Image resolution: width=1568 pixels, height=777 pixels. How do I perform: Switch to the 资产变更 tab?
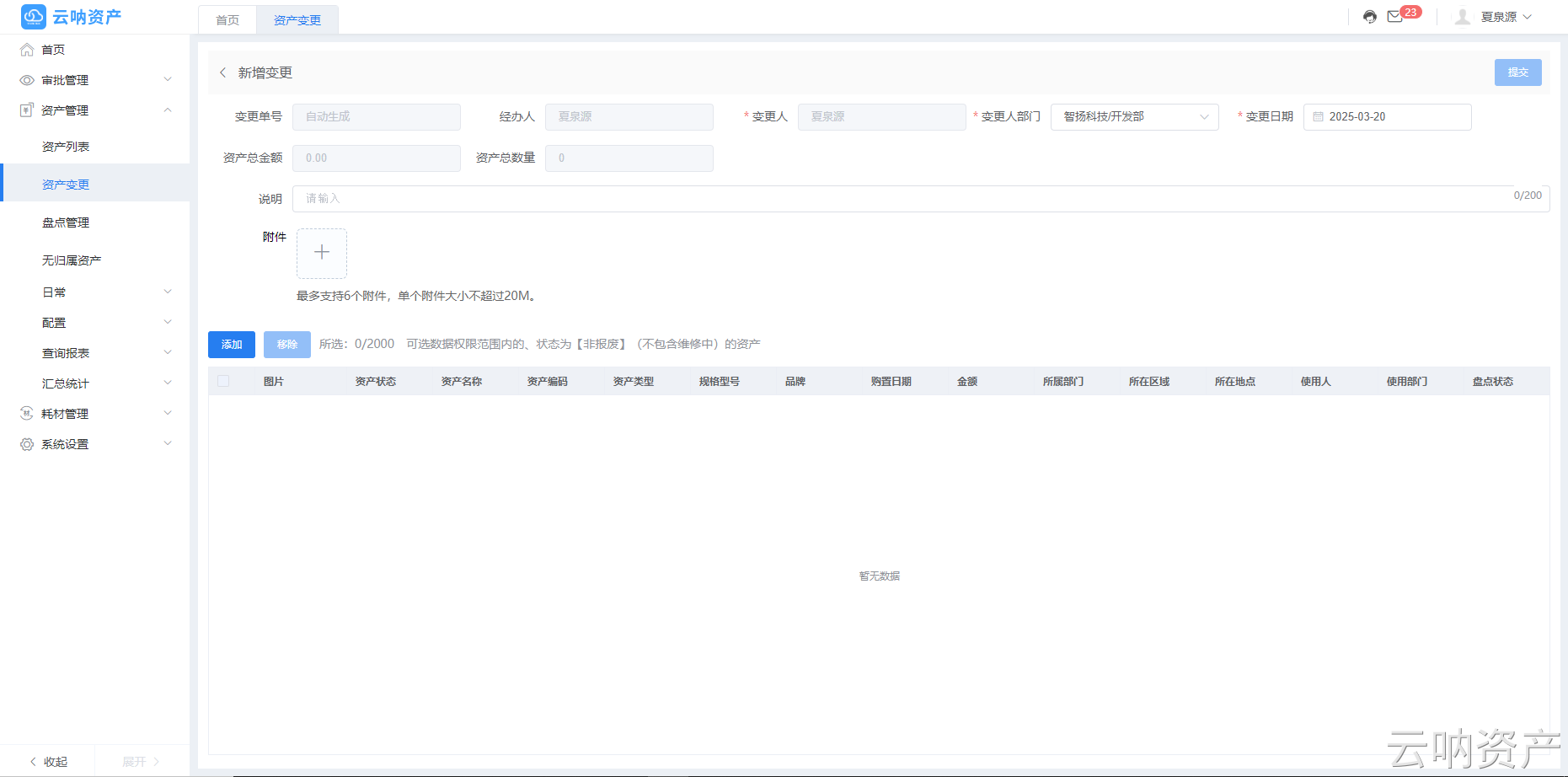tap(297, 20)
